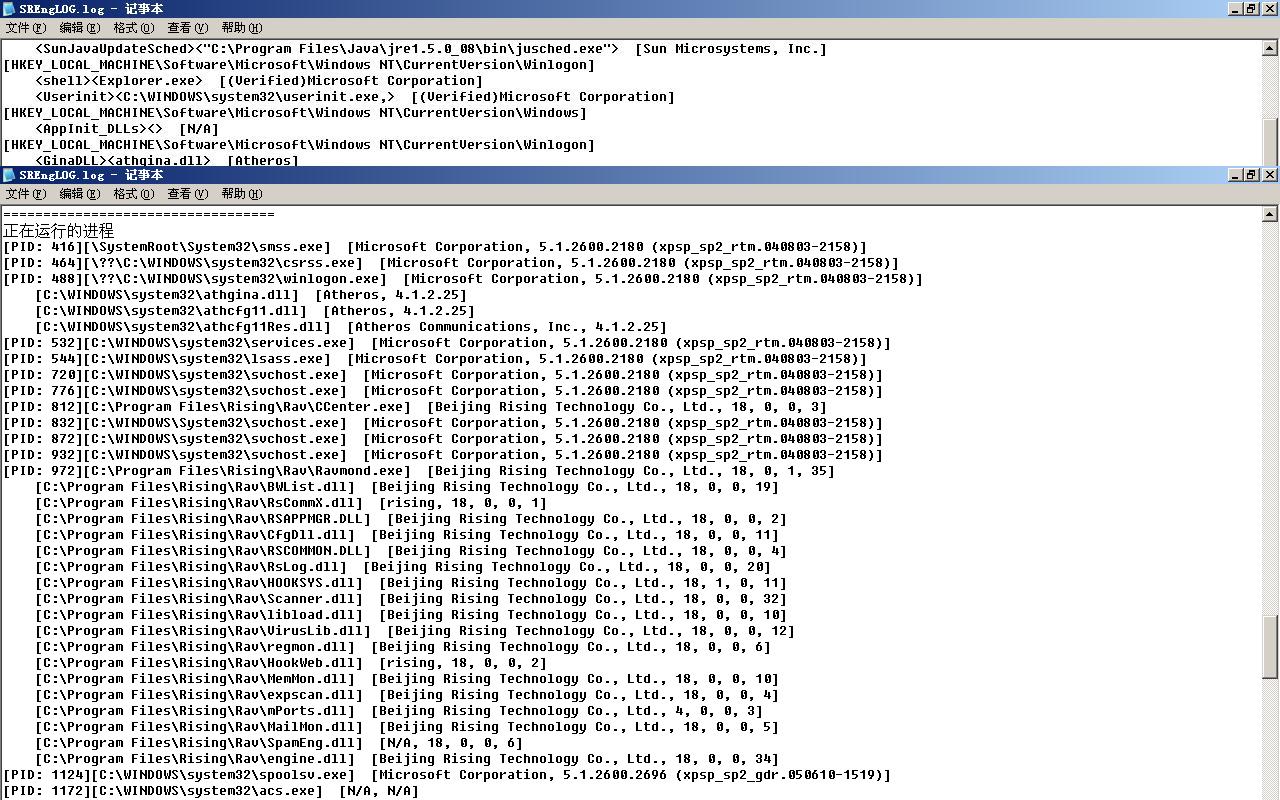This screenshot has height=800, width=1280.
Task: Click the Notepad icon in the upper window title bar
Action: (9, 9)
